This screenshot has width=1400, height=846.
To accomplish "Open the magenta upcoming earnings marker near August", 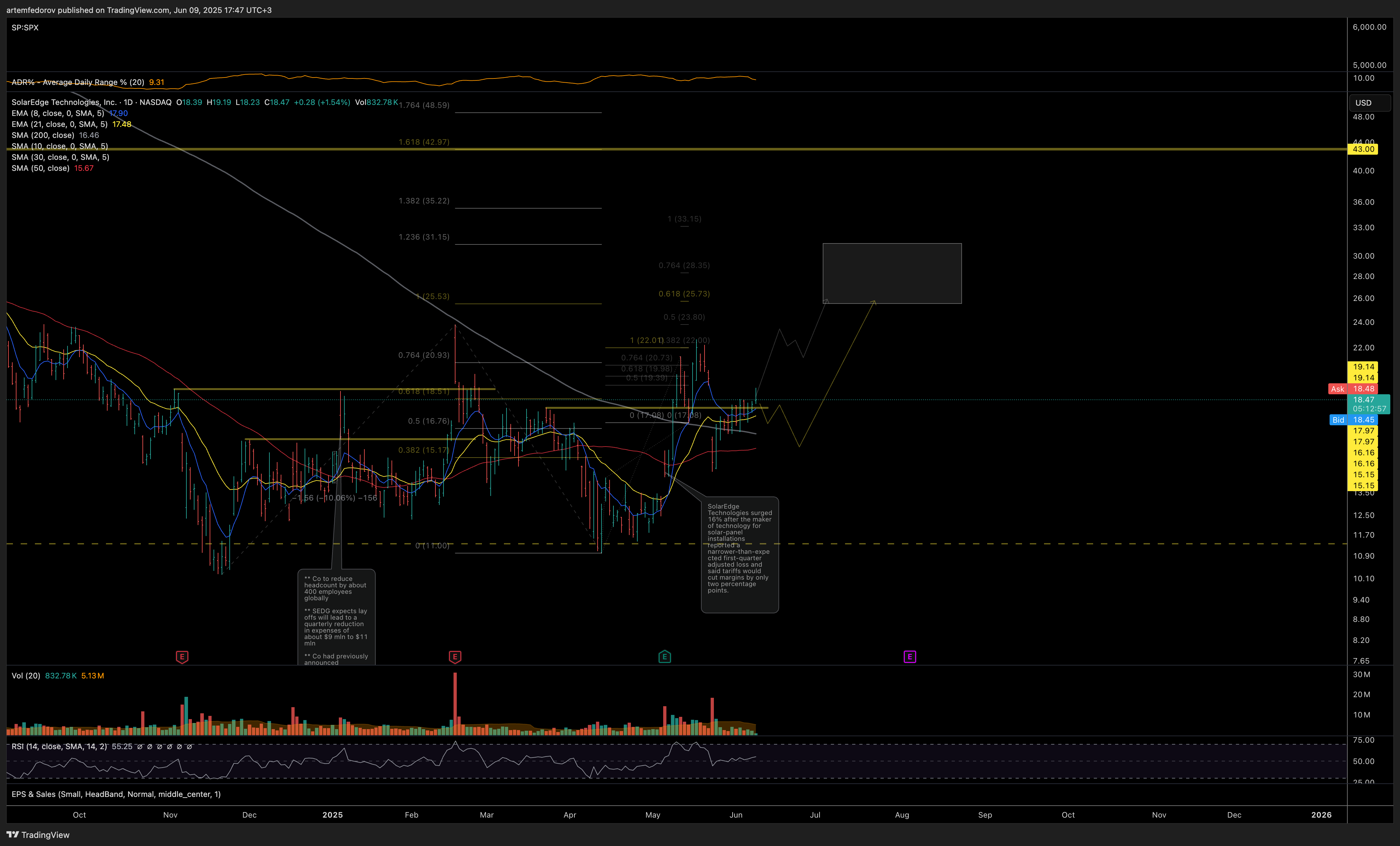I will click(909, 657).
